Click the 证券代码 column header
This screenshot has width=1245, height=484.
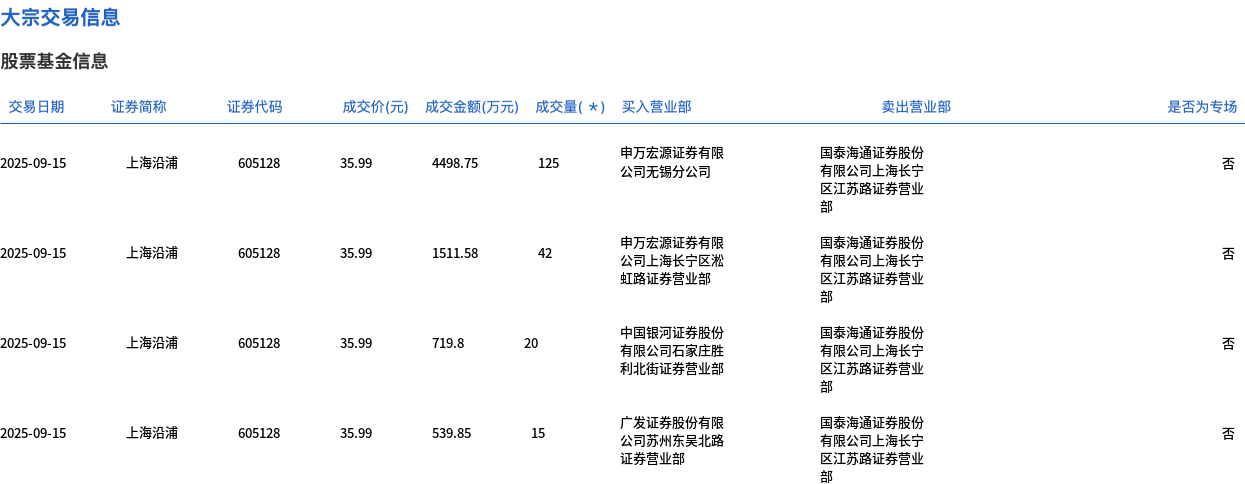[x=255, y=107]
